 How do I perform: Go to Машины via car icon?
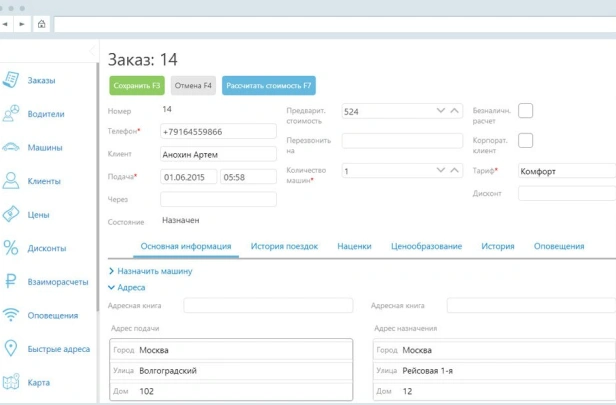(x=12, y=148)
